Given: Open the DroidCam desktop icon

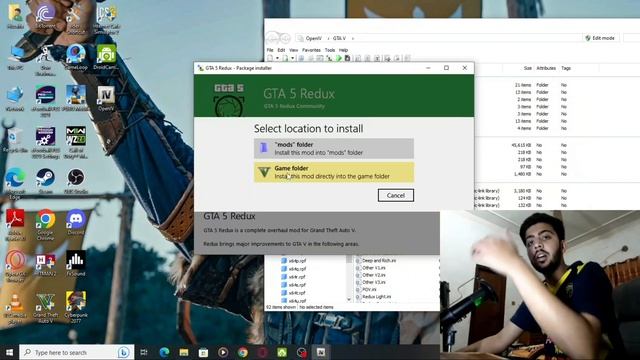Looking at the screenshot, I should point(106,57).
